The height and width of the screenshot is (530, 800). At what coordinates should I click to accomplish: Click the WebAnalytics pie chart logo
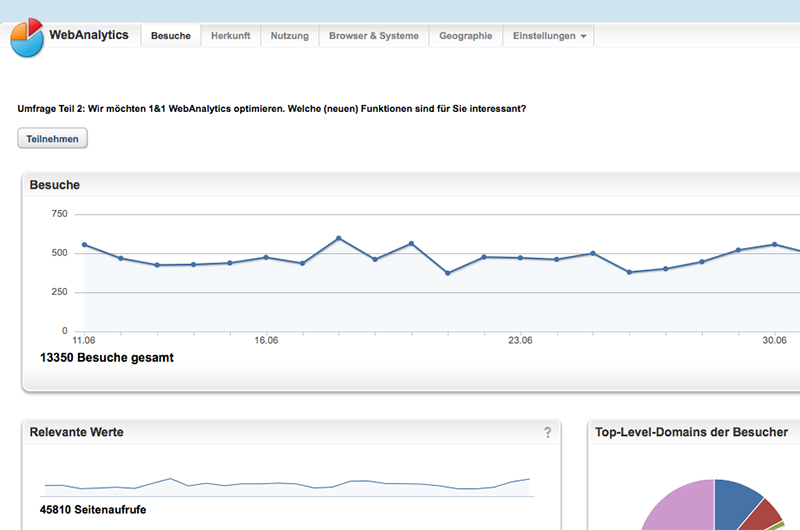[x=27, y=37]
